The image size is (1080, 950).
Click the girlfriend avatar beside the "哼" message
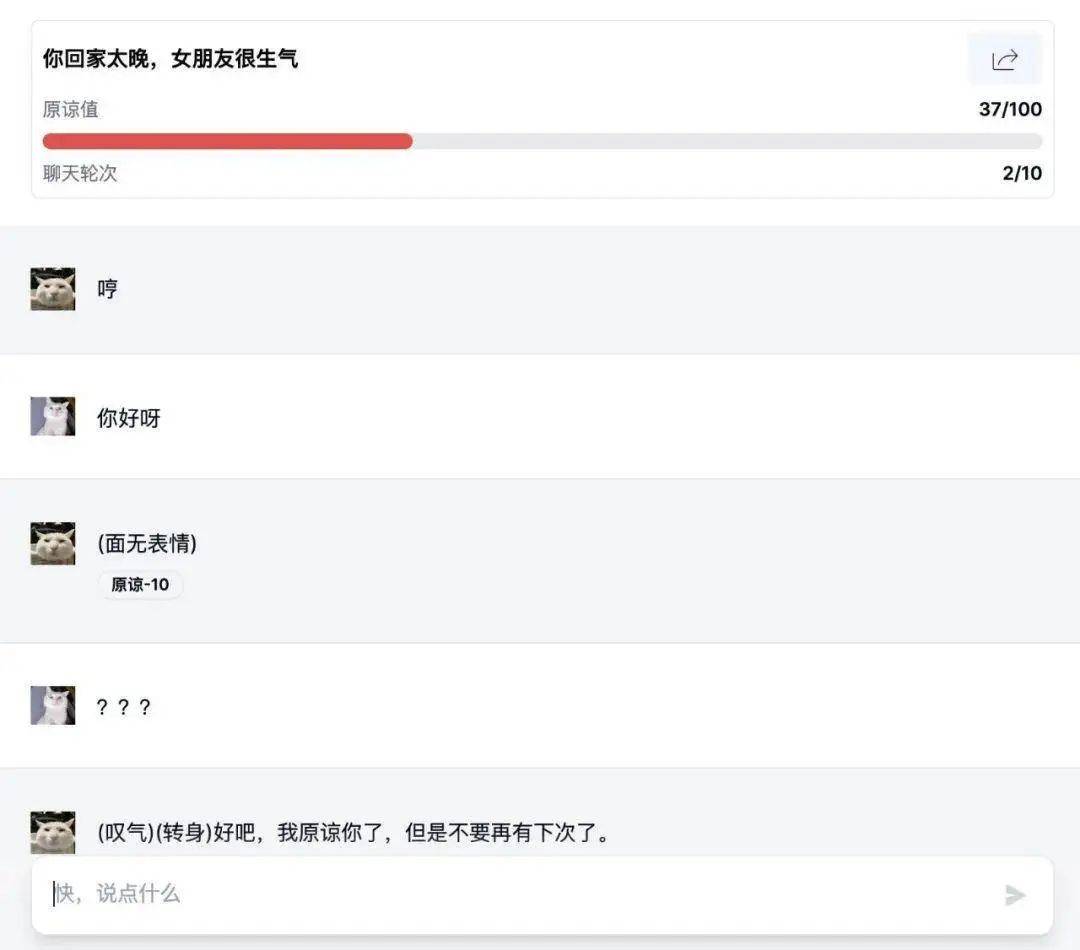[x=53, y=289]
